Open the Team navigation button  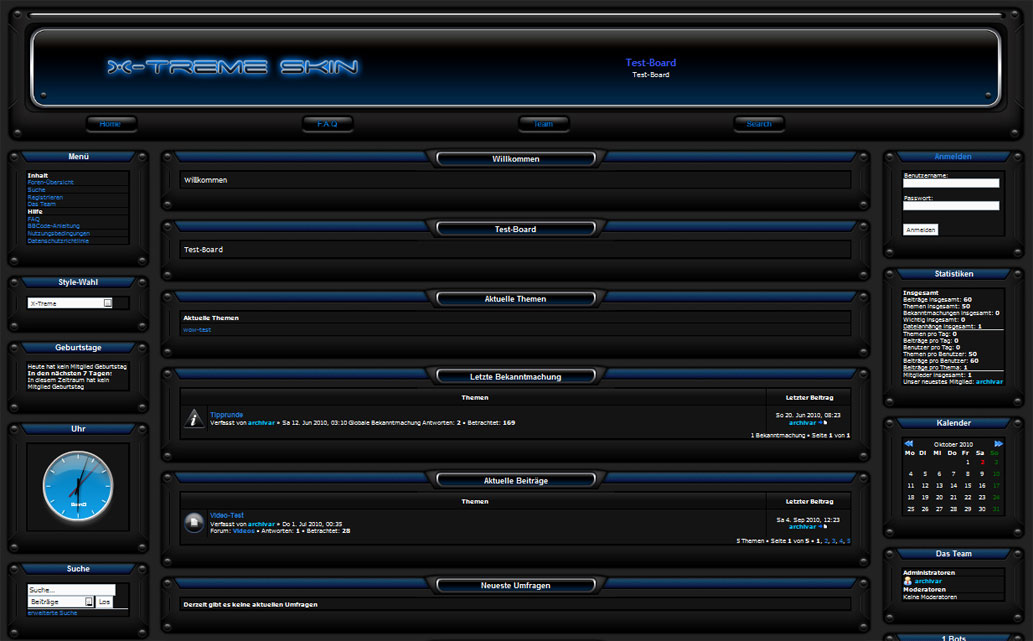tap(543, 124)
